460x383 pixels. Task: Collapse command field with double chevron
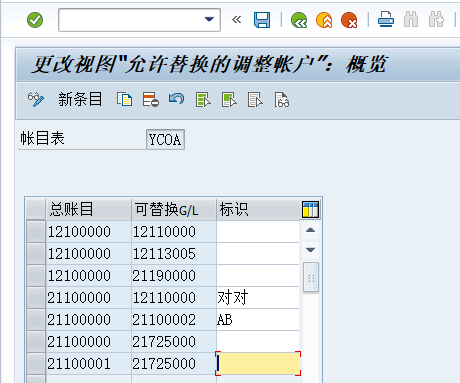click(x=236, y=20)
